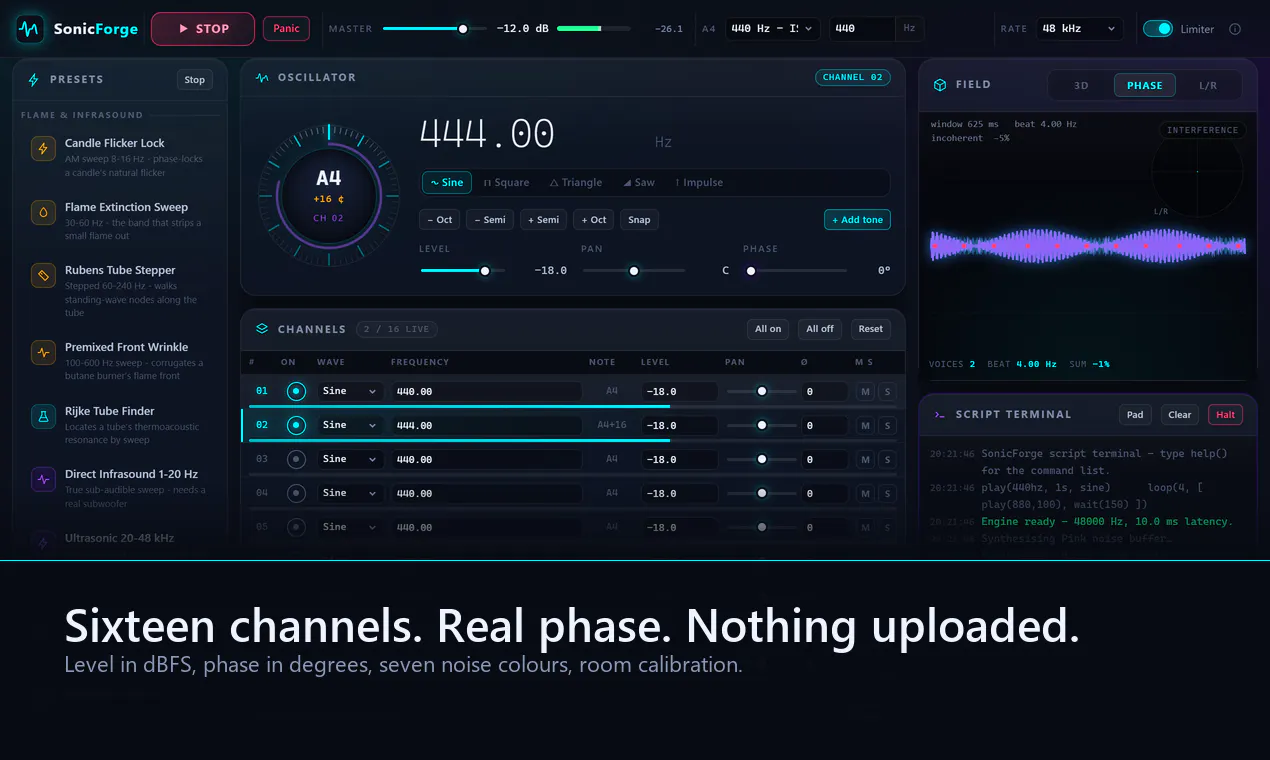Mute channel 01 with M button
The height and width of the screenshot is (760, 1270).
point(866,392)
